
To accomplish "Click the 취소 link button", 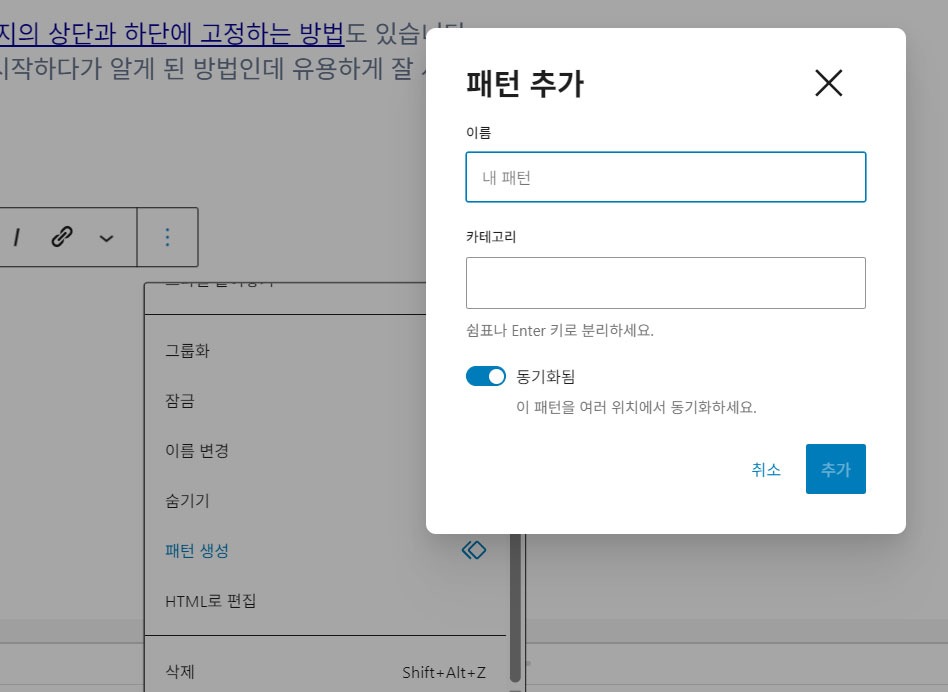I will coord(766,469).
